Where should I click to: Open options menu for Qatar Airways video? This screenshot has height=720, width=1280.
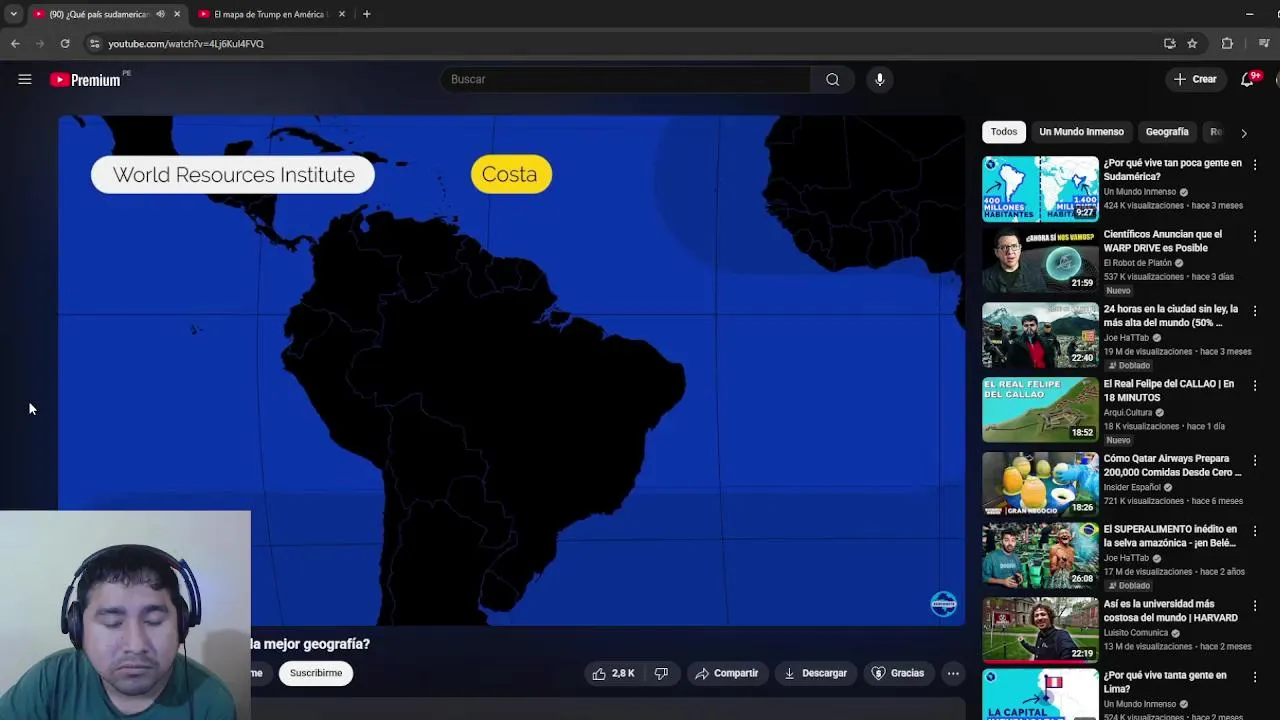1255,460
